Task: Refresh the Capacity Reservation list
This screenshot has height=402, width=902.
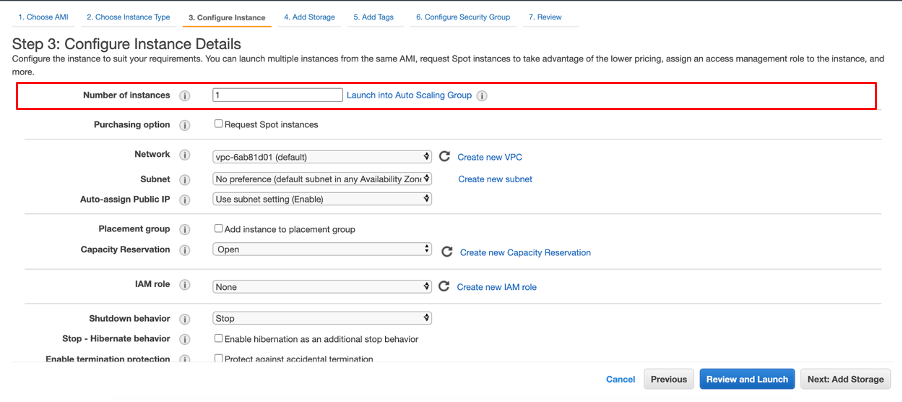Action: coord(447,252)
